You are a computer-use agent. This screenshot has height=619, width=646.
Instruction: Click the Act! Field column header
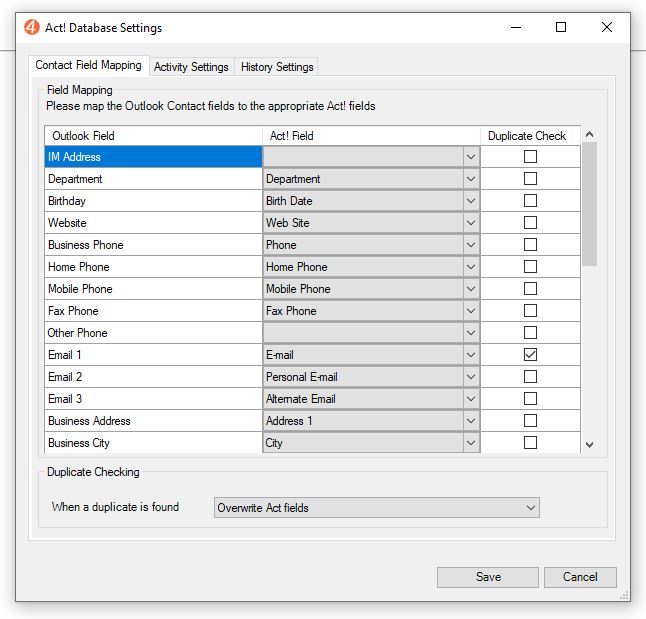tap(371, 136)
